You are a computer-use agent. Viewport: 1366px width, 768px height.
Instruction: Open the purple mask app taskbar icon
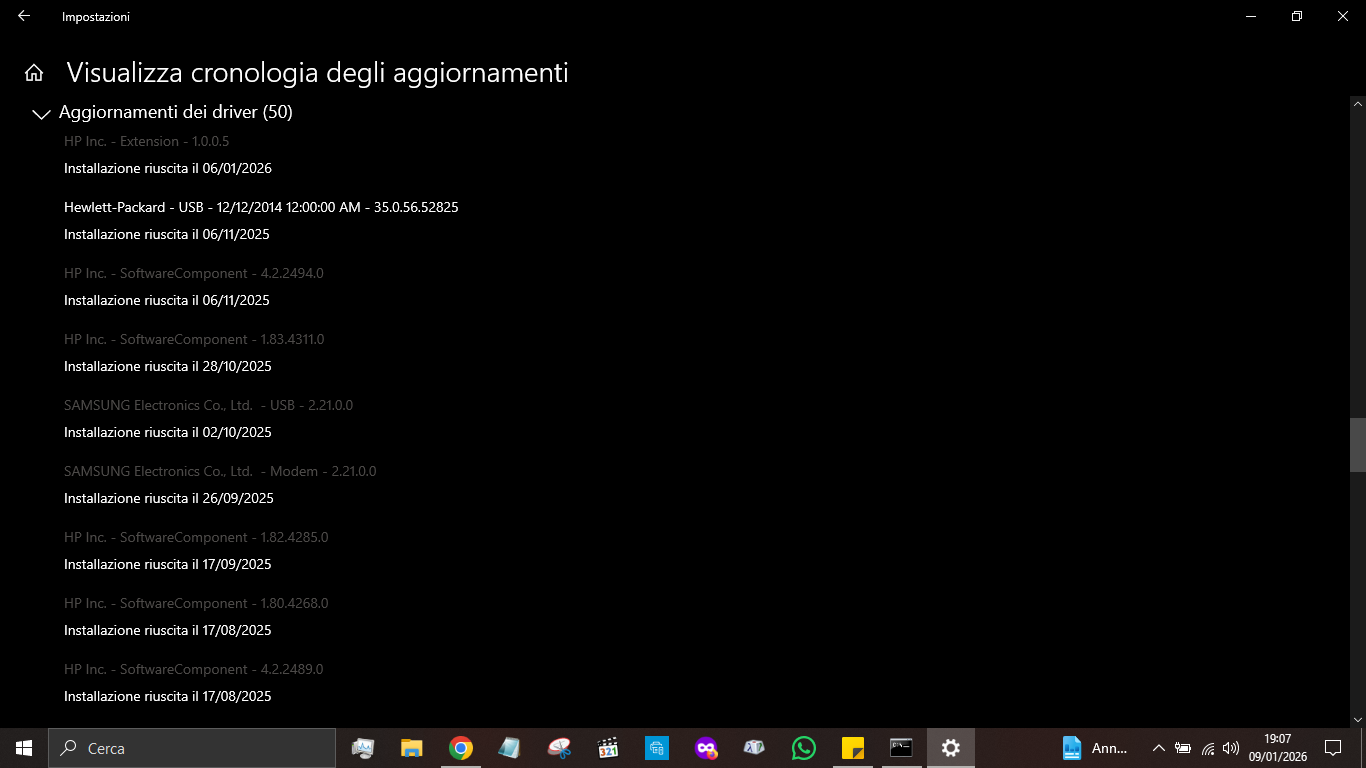point(706,748)
